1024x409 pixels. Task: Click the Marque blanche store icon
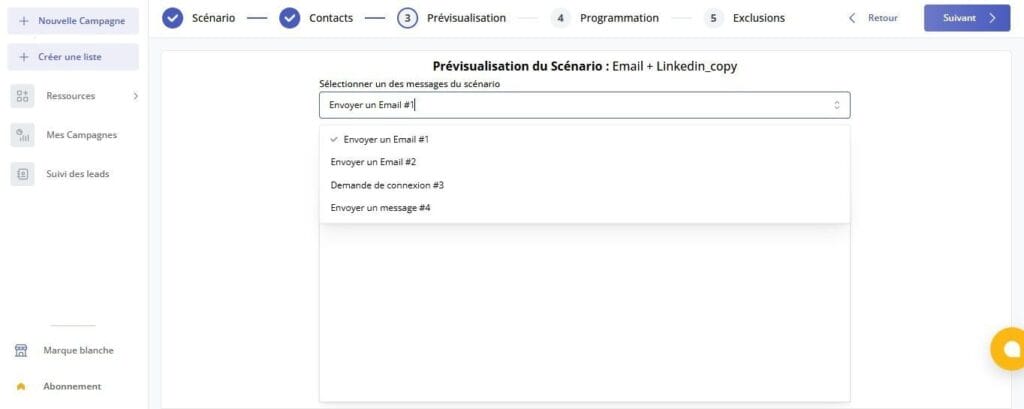[21, 351]
